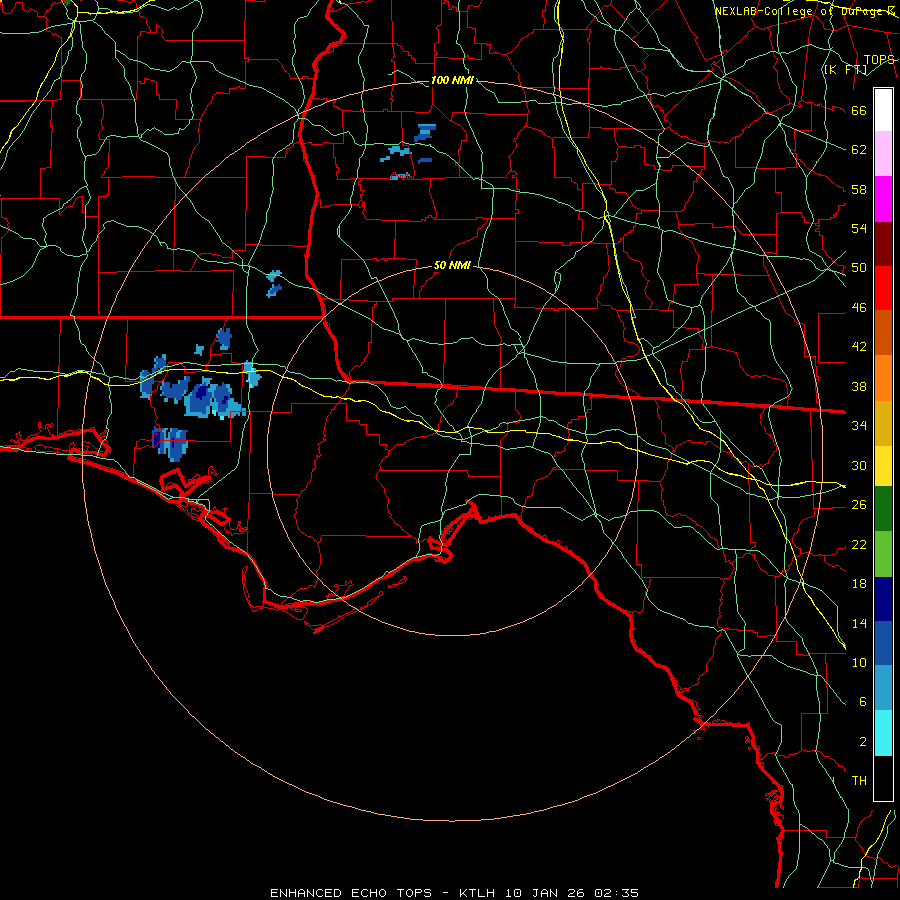Click the "50 NMI" range ring label

[x=452, y=265]
